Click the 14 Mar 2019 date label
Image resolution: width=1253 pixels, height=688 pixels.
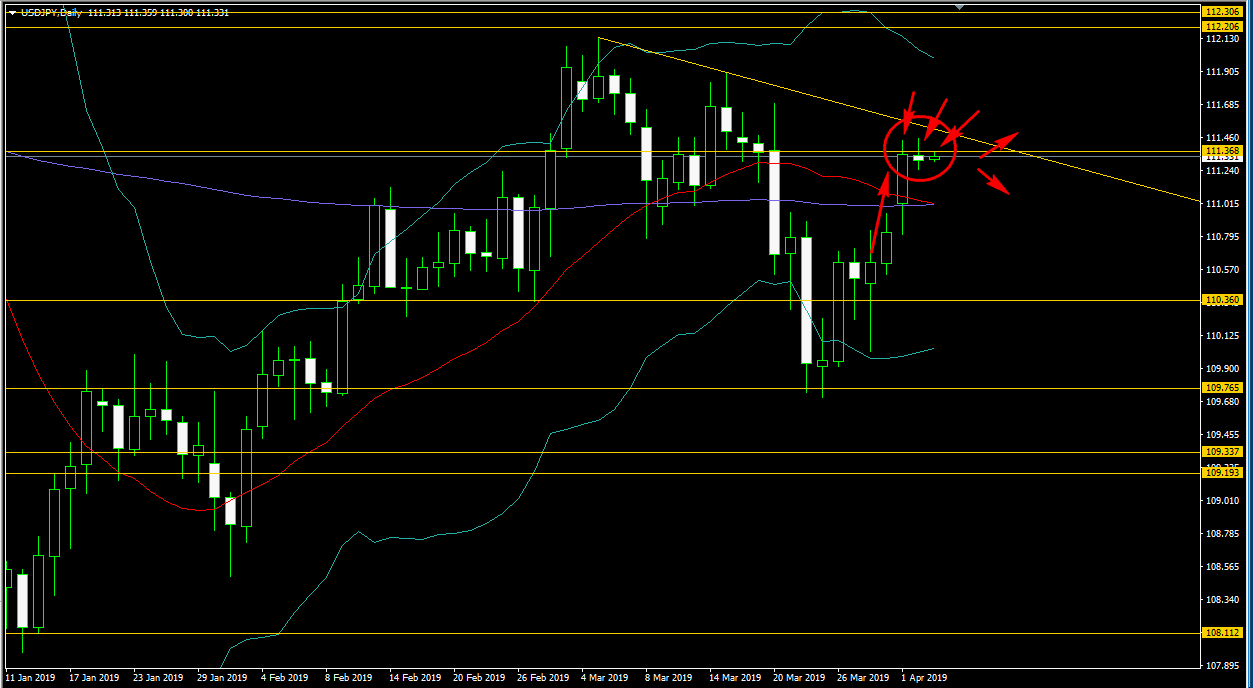point(734,678)
